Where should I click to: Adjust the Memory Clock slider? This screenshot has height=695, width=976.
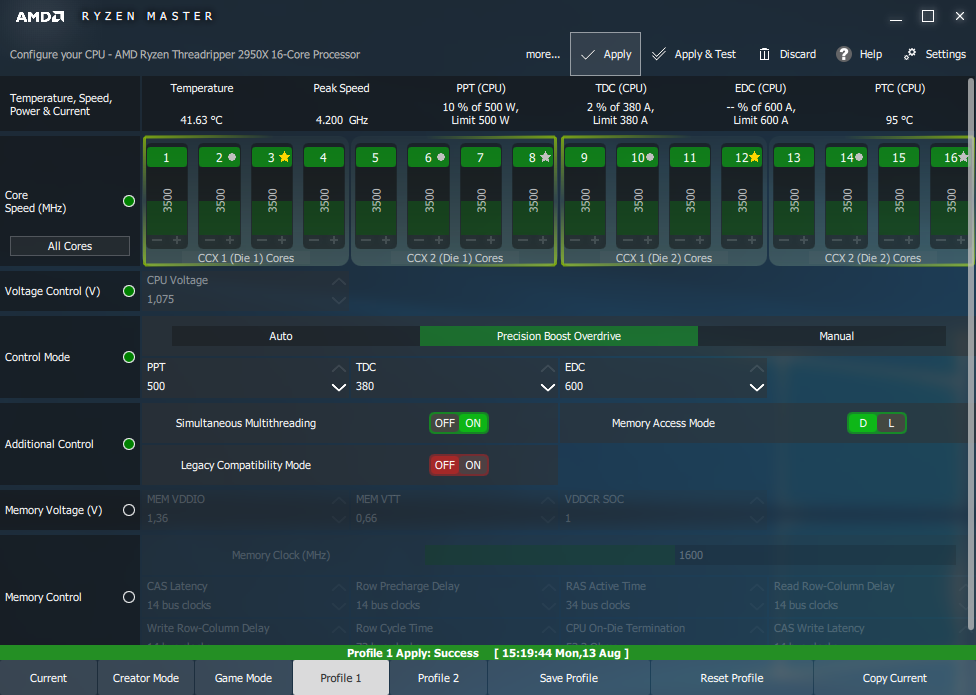click(690, 555)
